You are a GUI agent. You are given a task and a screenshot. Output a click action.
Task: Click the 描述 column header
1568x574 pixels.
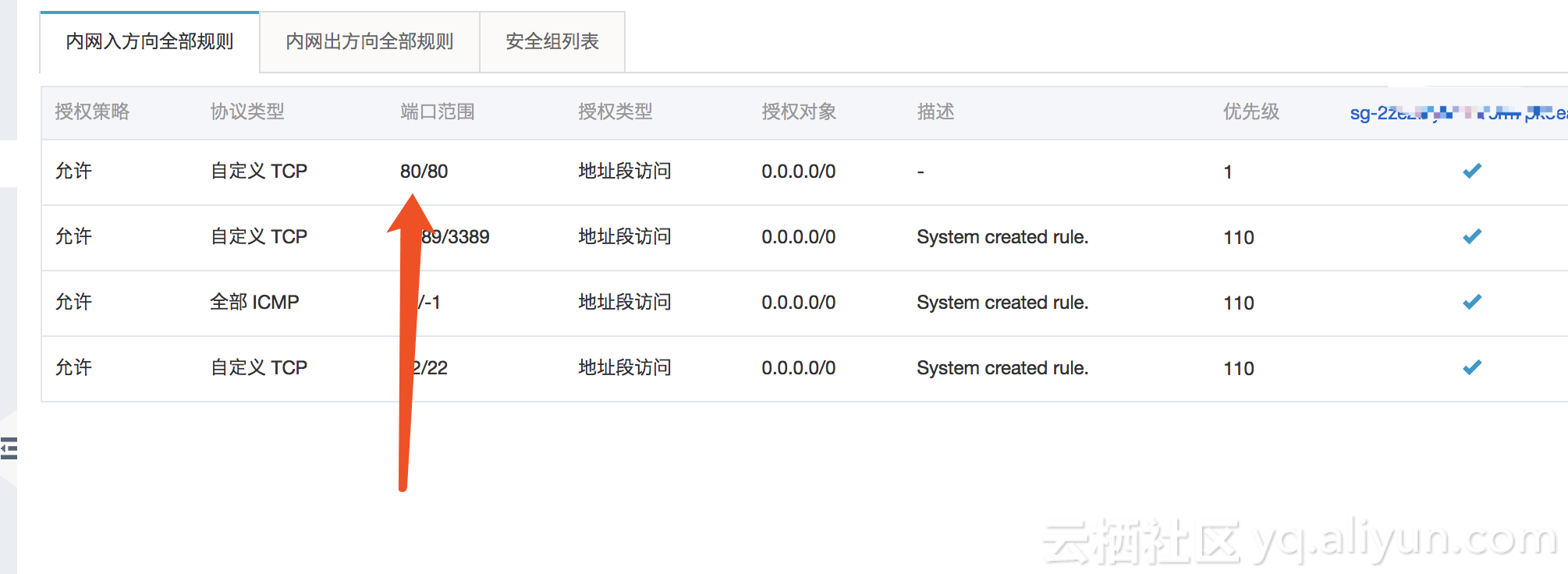935,112
